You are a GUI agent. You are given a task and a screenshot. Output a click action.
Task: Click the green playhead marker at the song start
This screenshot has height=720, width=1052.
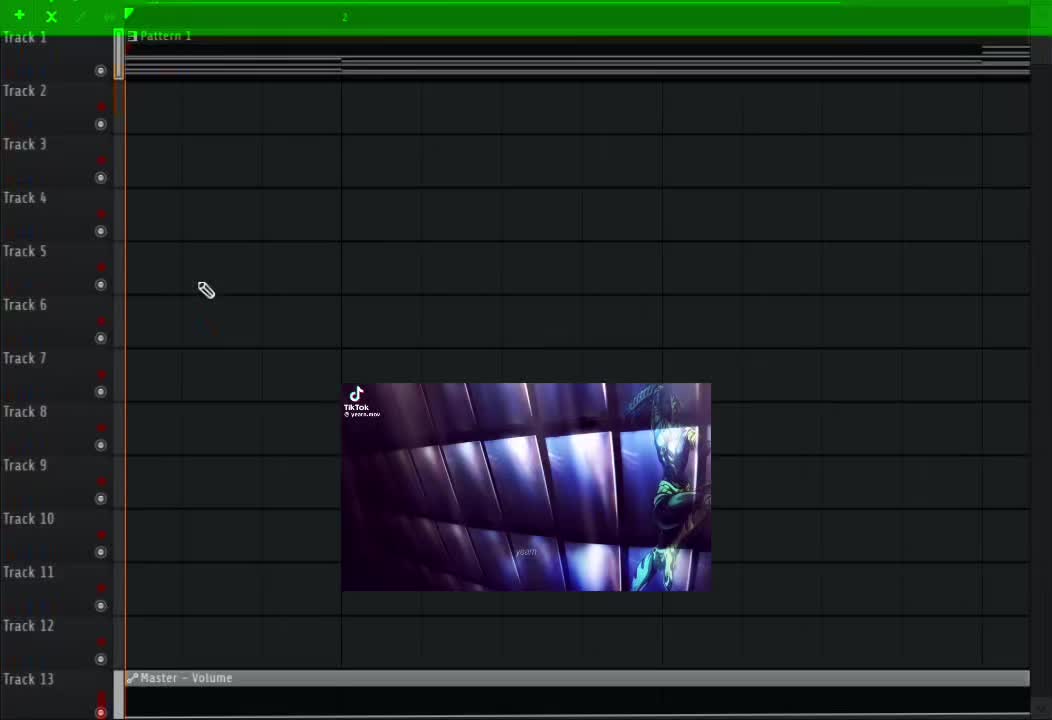coord(129,13)
